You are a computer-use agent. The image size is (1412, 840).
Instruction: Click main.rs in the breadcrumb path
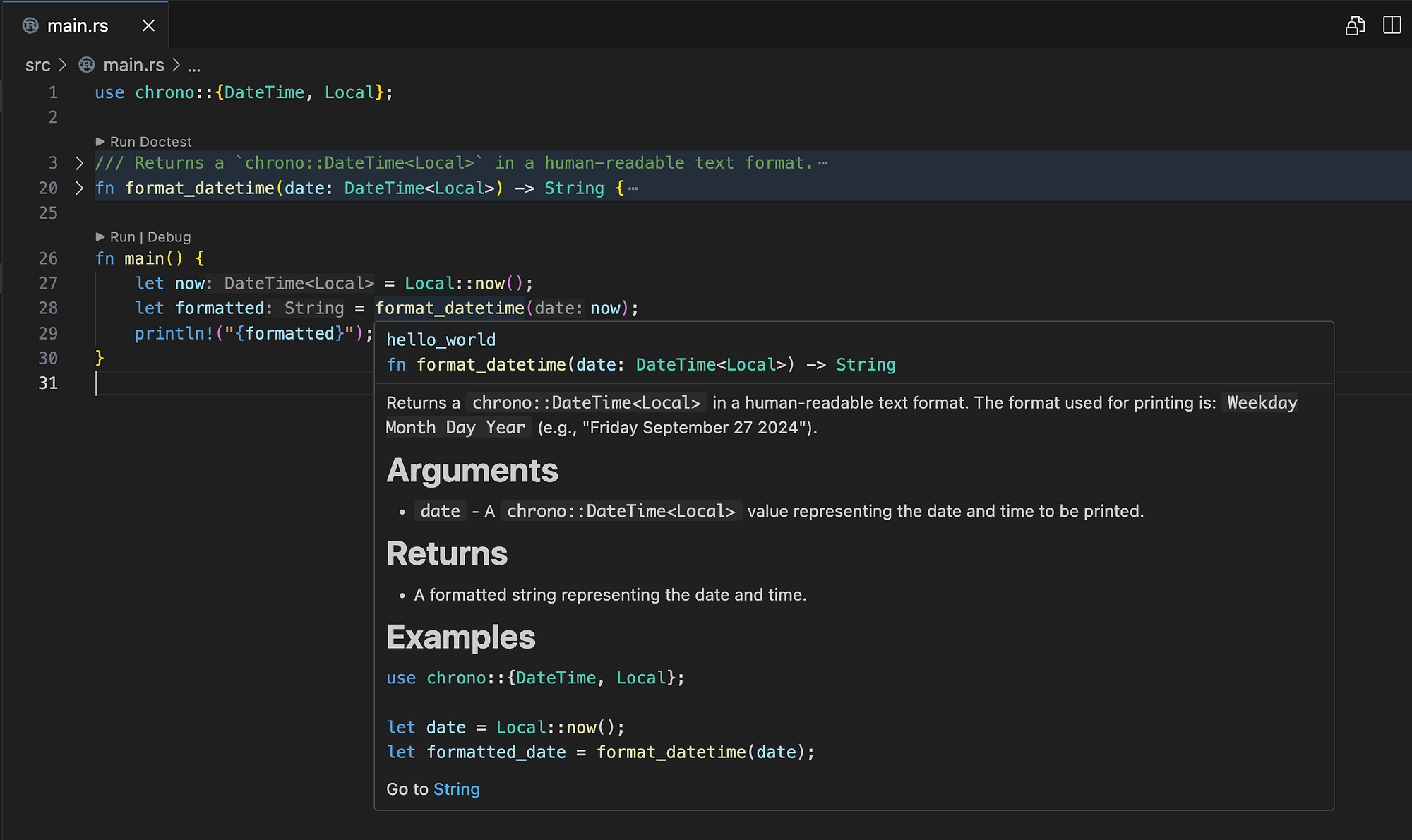pyautogui.click(x=133, y=65)
